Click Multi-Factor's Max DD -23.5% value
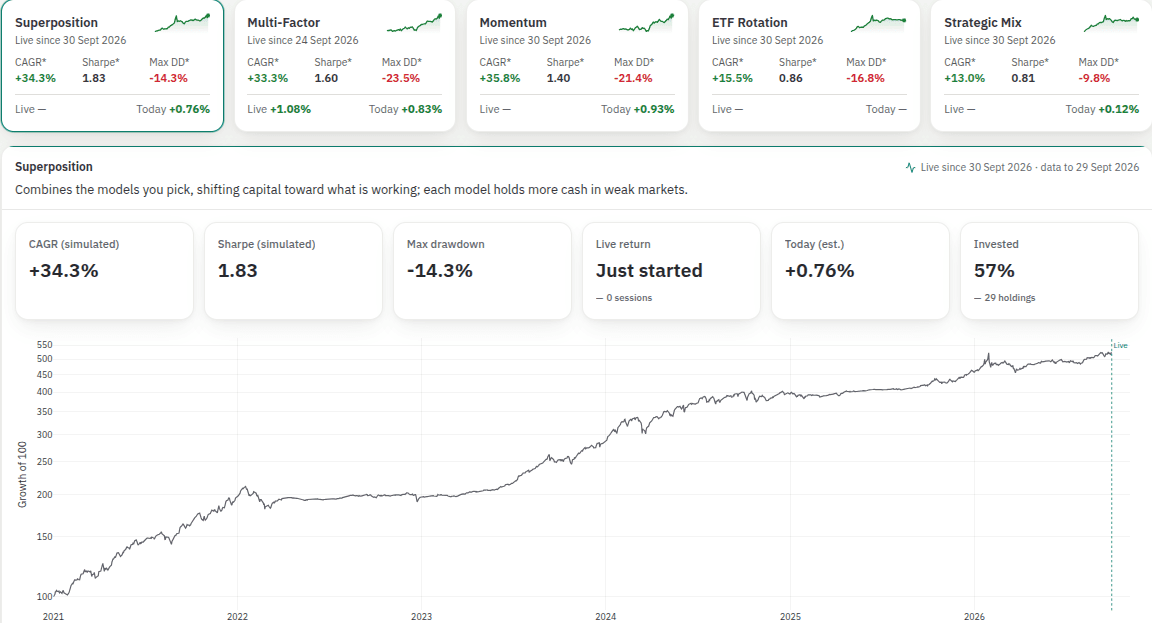The width and height of the screenshot is (1152, 623). pos(400,78)
